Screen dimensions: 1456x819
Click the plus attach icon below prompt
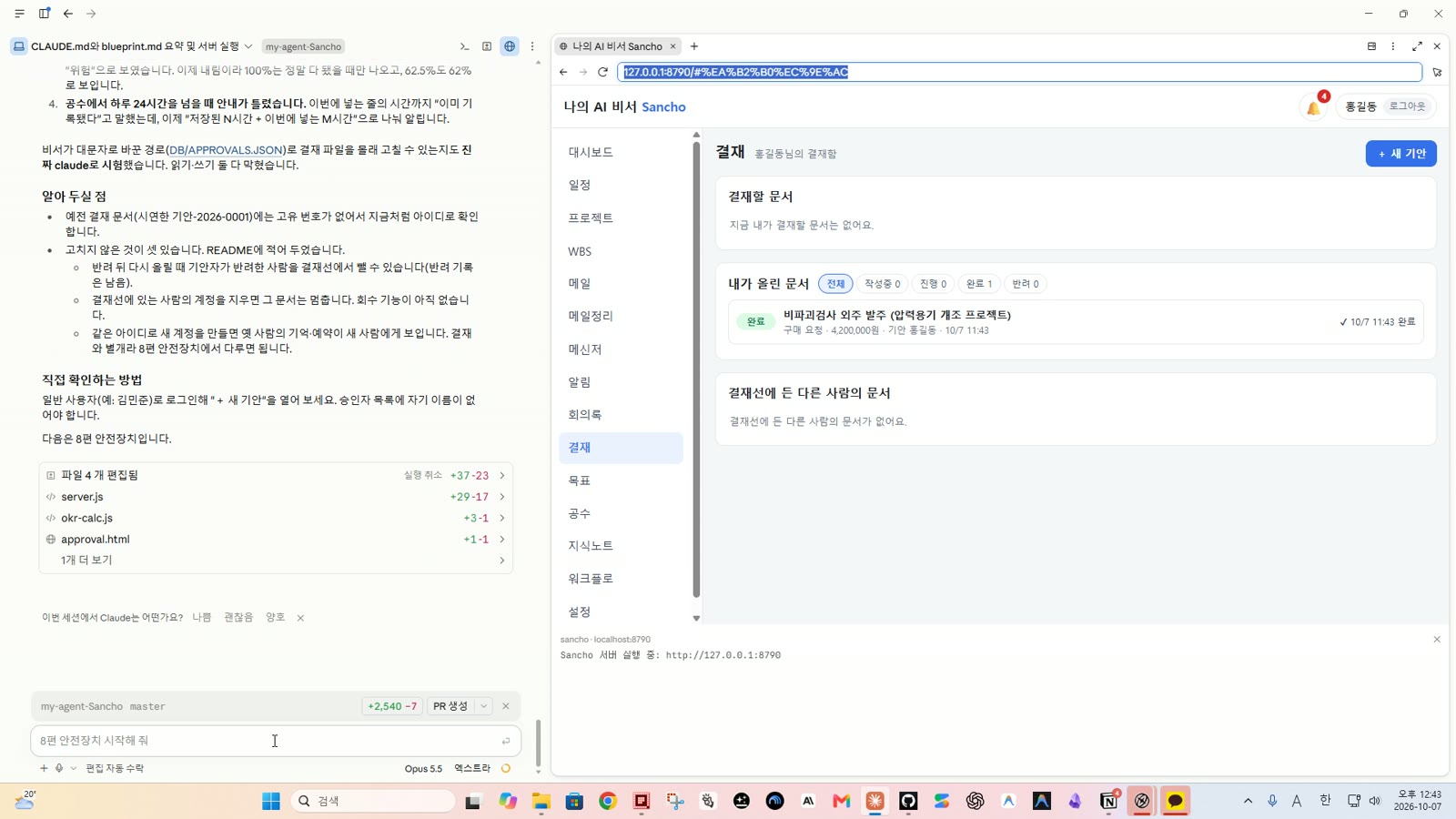[44, 768]
